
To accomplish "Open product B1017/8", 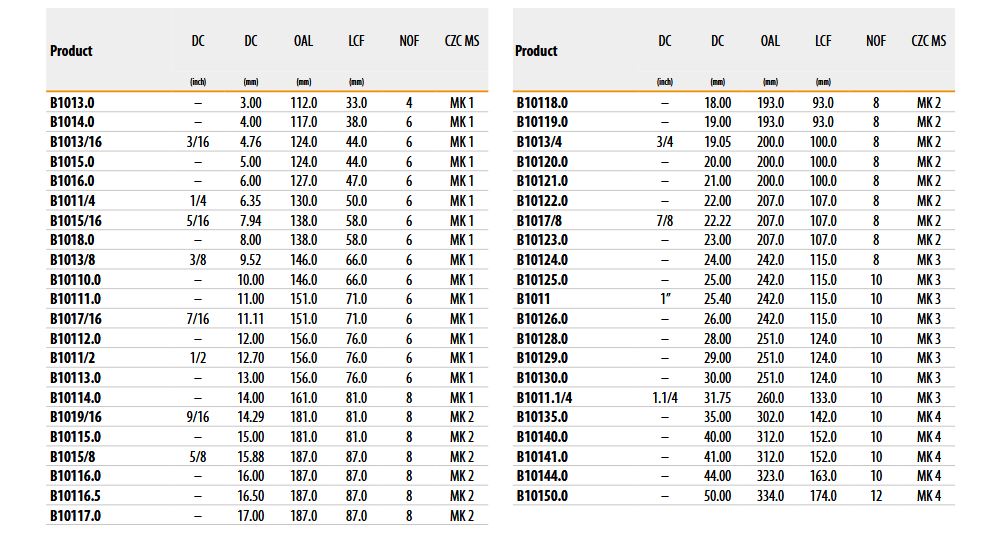I will (x=539, y=220).
